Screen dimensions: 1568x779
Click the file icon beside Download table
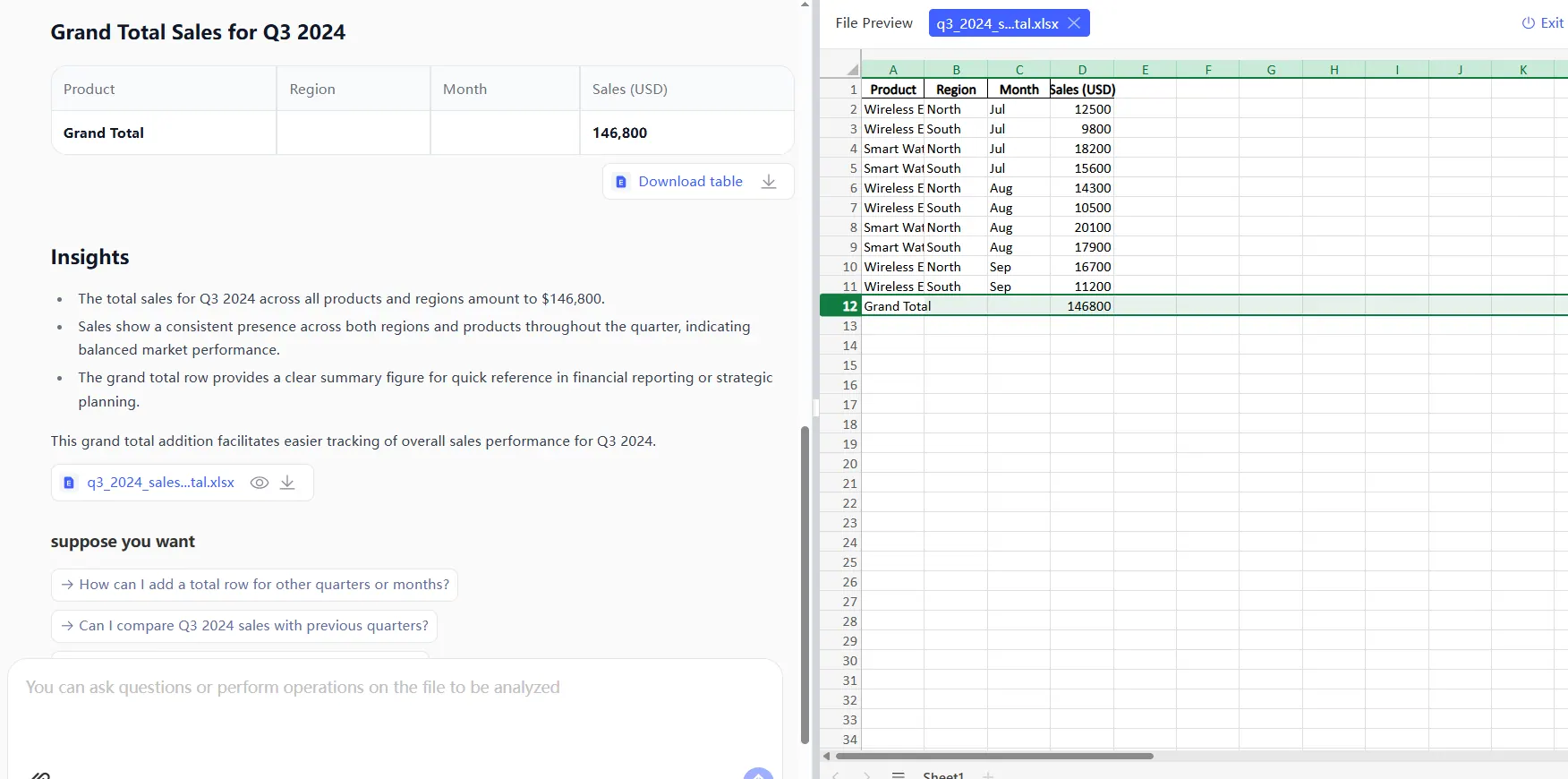(x=621, y=182)
